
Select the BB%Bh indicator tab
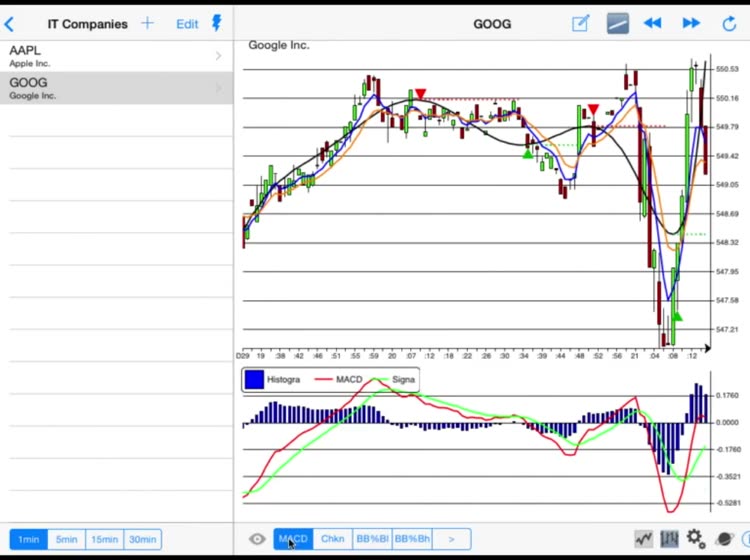(412, 539)
